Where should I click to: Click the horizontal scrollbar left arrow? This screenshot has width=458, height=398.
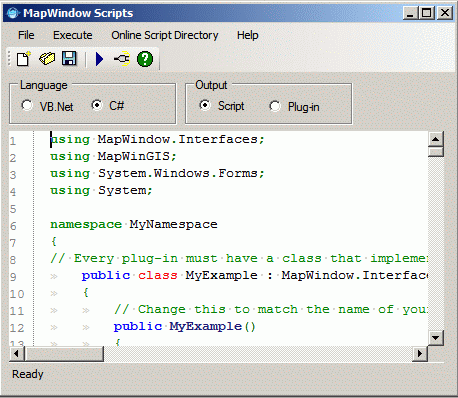pyautogui.click(x=17, y=353)
